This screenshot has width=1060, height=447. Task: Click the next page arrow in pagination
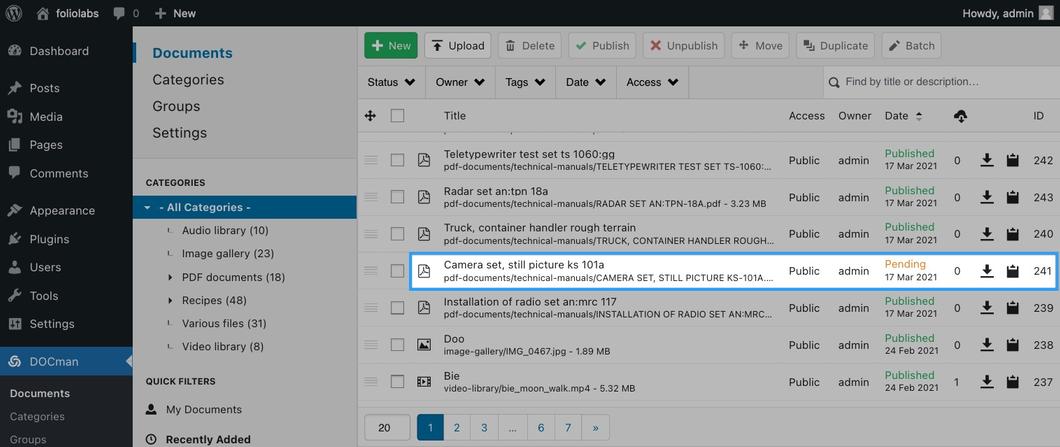596,427
